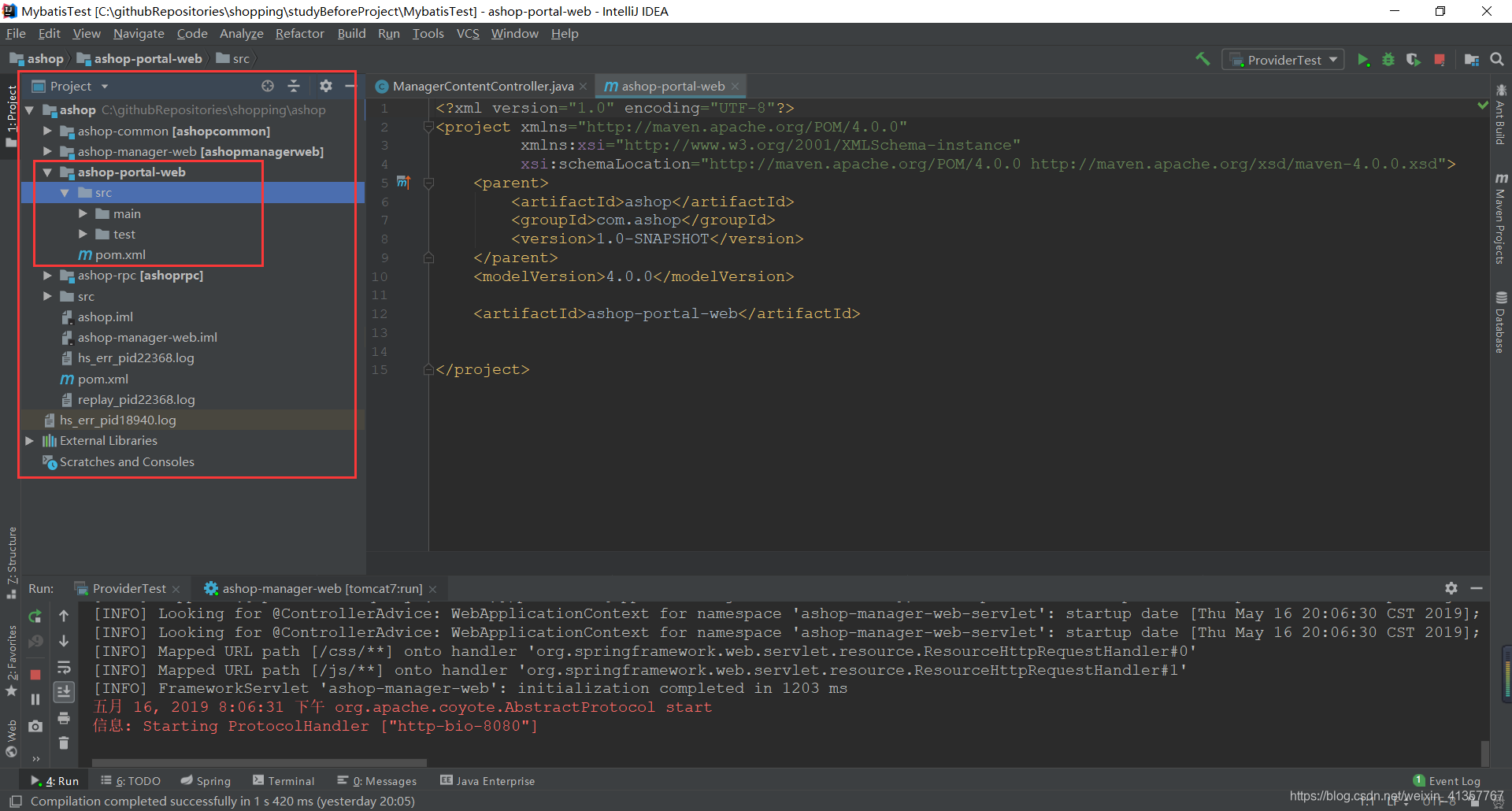Switch to ManagerContentController.java tab
The height and width of the screenshot is (811, 1512).
tap(482, 86)
